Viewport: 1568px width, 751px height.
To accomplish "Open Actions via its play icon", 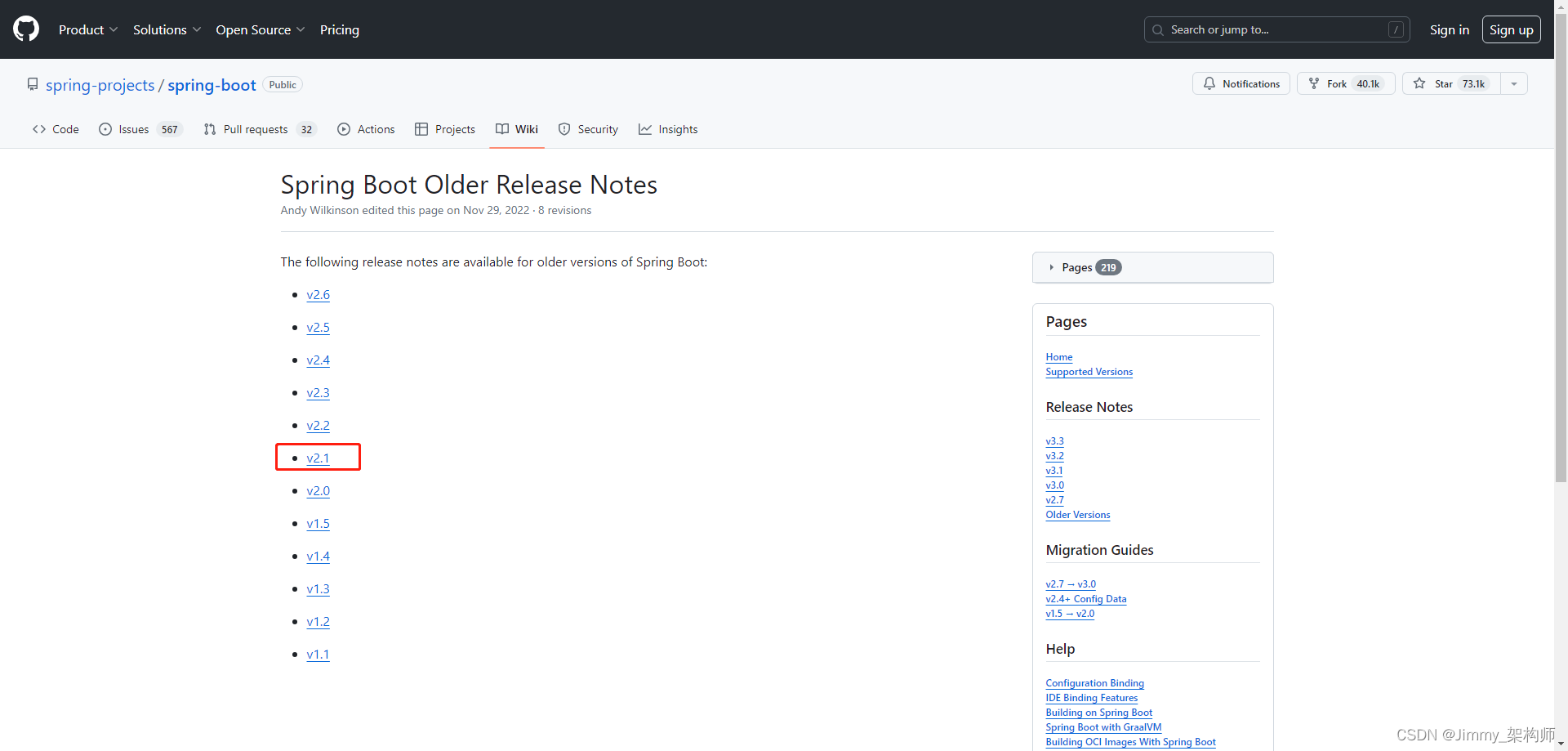I will pos(344,129).
